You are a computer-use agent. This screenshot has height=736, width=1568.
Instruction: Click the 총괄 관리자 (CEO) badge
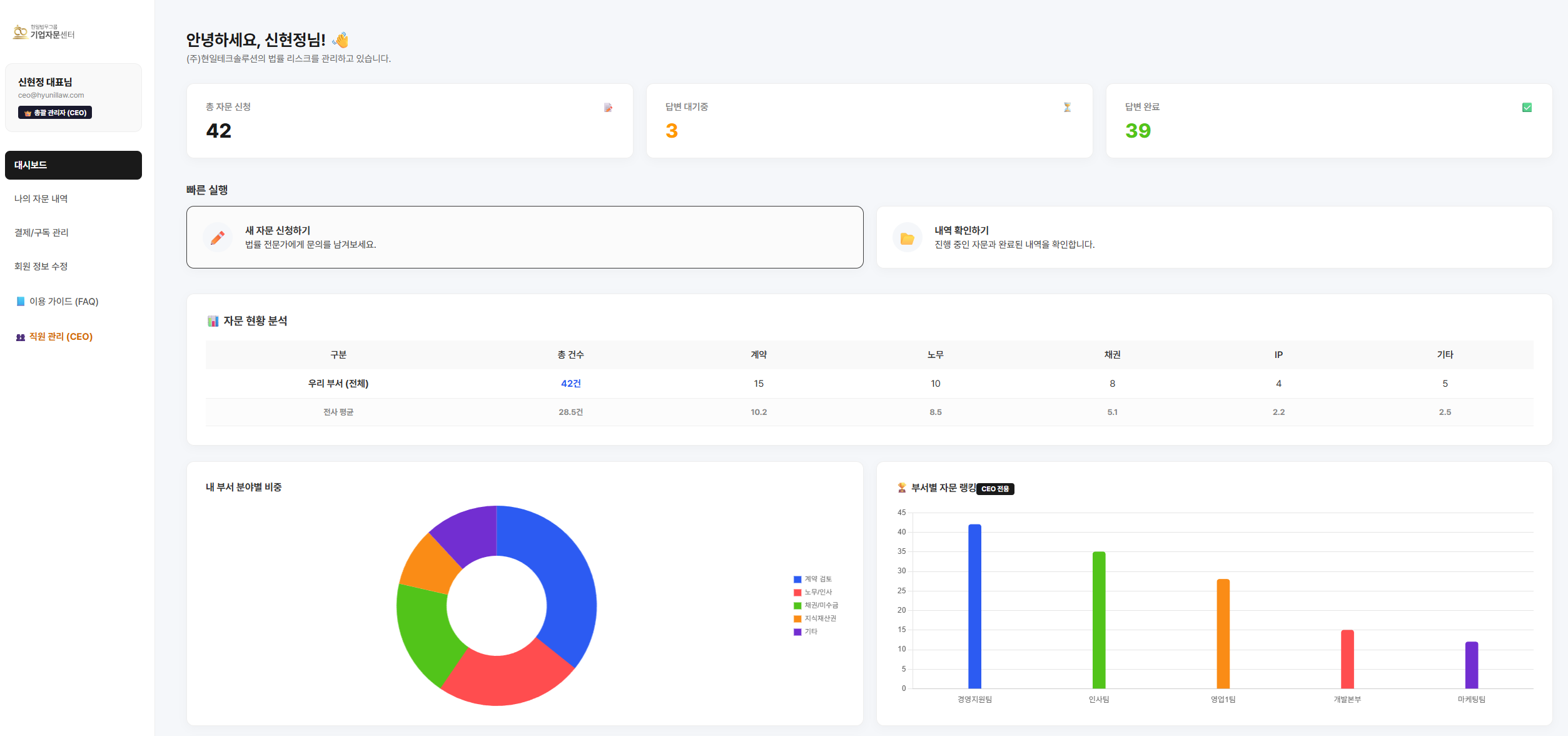click(x=55, y=113)
